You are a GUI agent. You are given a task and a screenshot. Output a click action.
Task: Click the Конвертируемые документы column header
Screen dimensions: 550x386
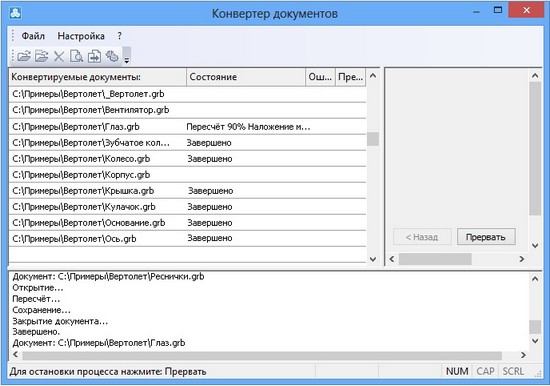[98, 77]
